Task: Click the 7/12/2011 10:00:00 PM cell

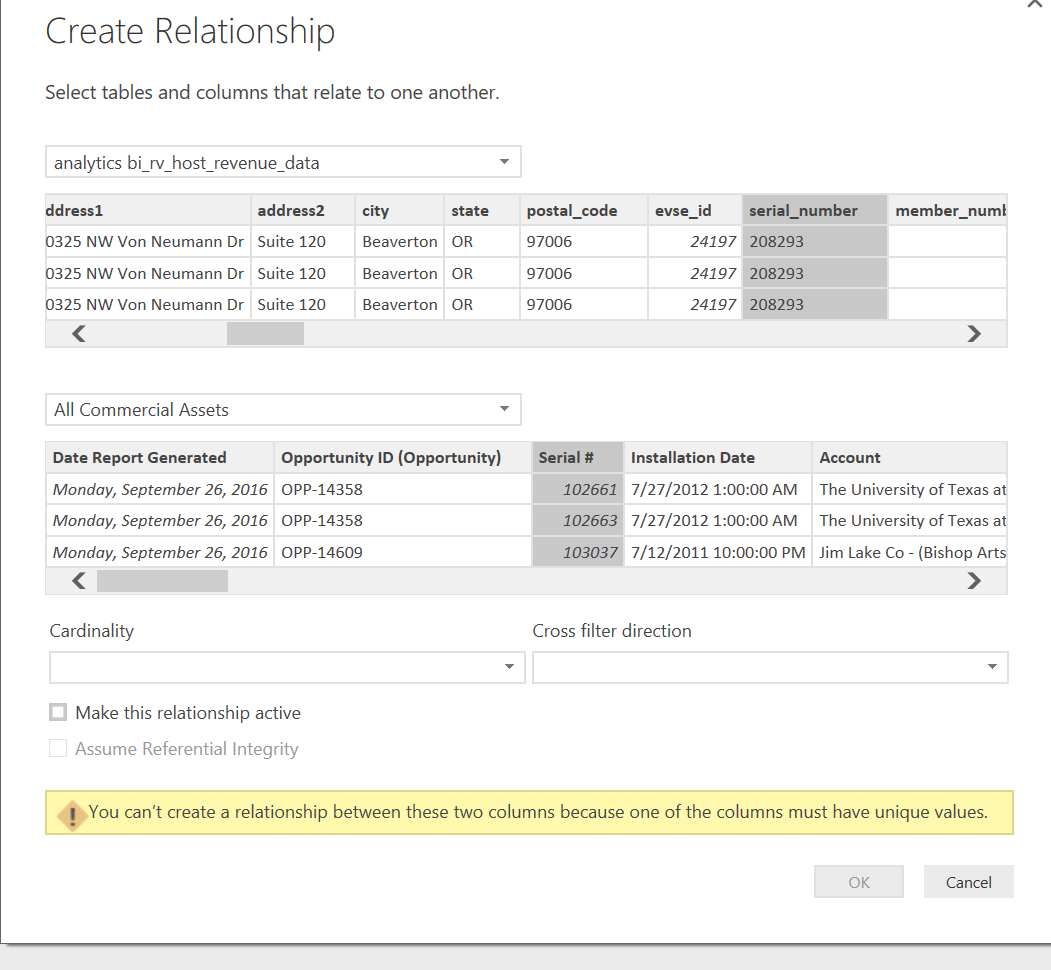Action: (x=718, y=552)
